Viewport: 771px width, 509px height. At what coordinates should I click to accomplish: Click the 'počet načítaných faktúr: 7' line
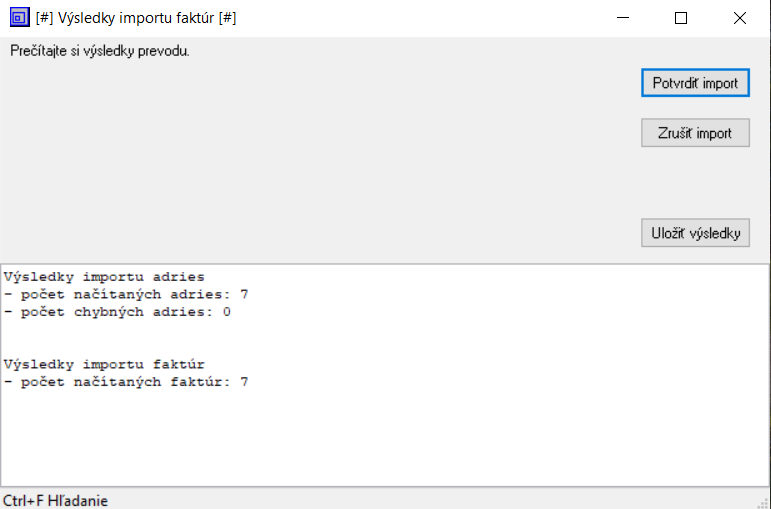coord(126,382)
